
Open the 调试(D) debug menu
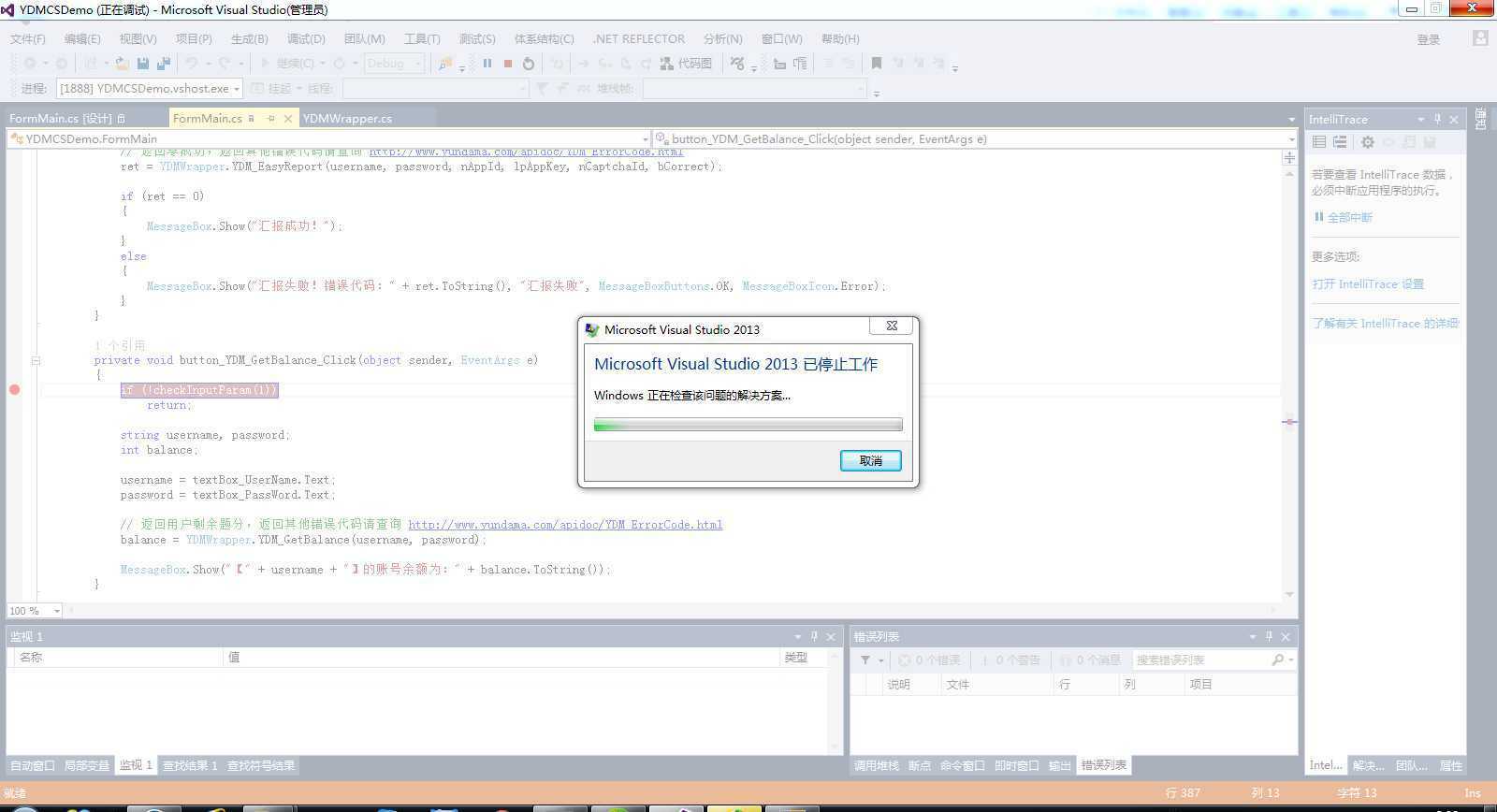tap(306, 39)
